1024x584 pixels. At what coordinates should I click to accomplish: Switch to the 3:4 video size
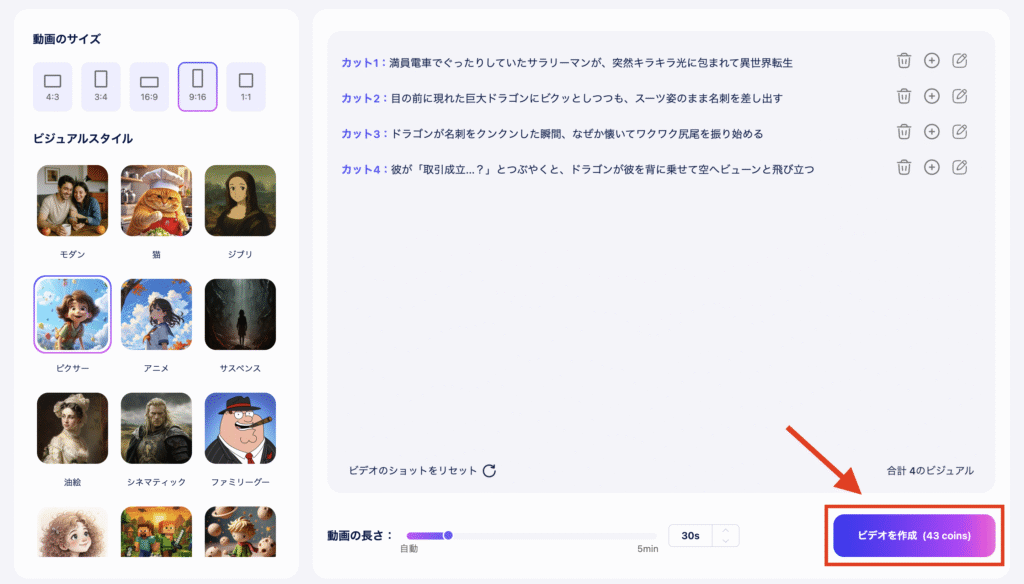[101, 86]
